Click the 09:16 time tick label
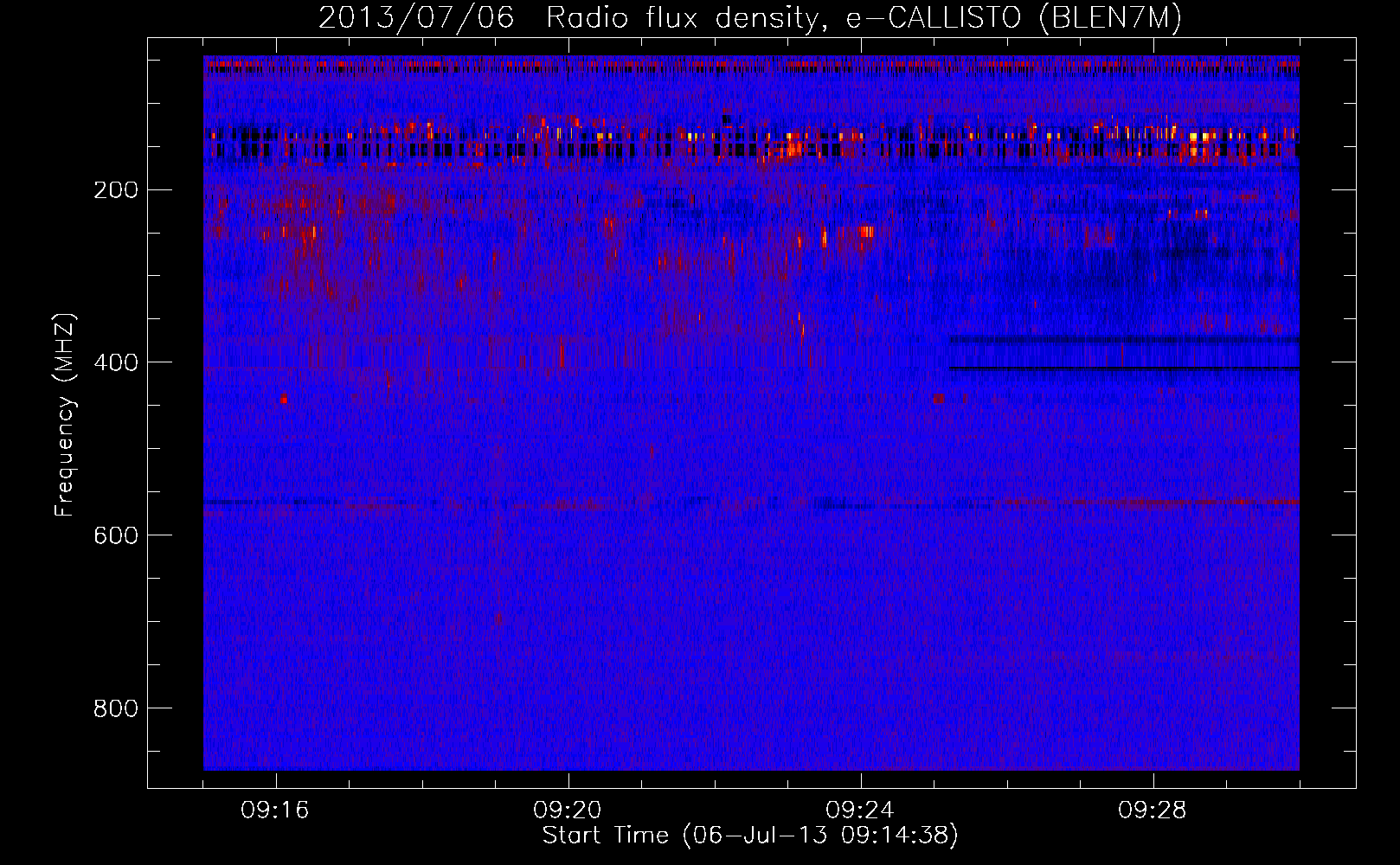 click(275, 811)
